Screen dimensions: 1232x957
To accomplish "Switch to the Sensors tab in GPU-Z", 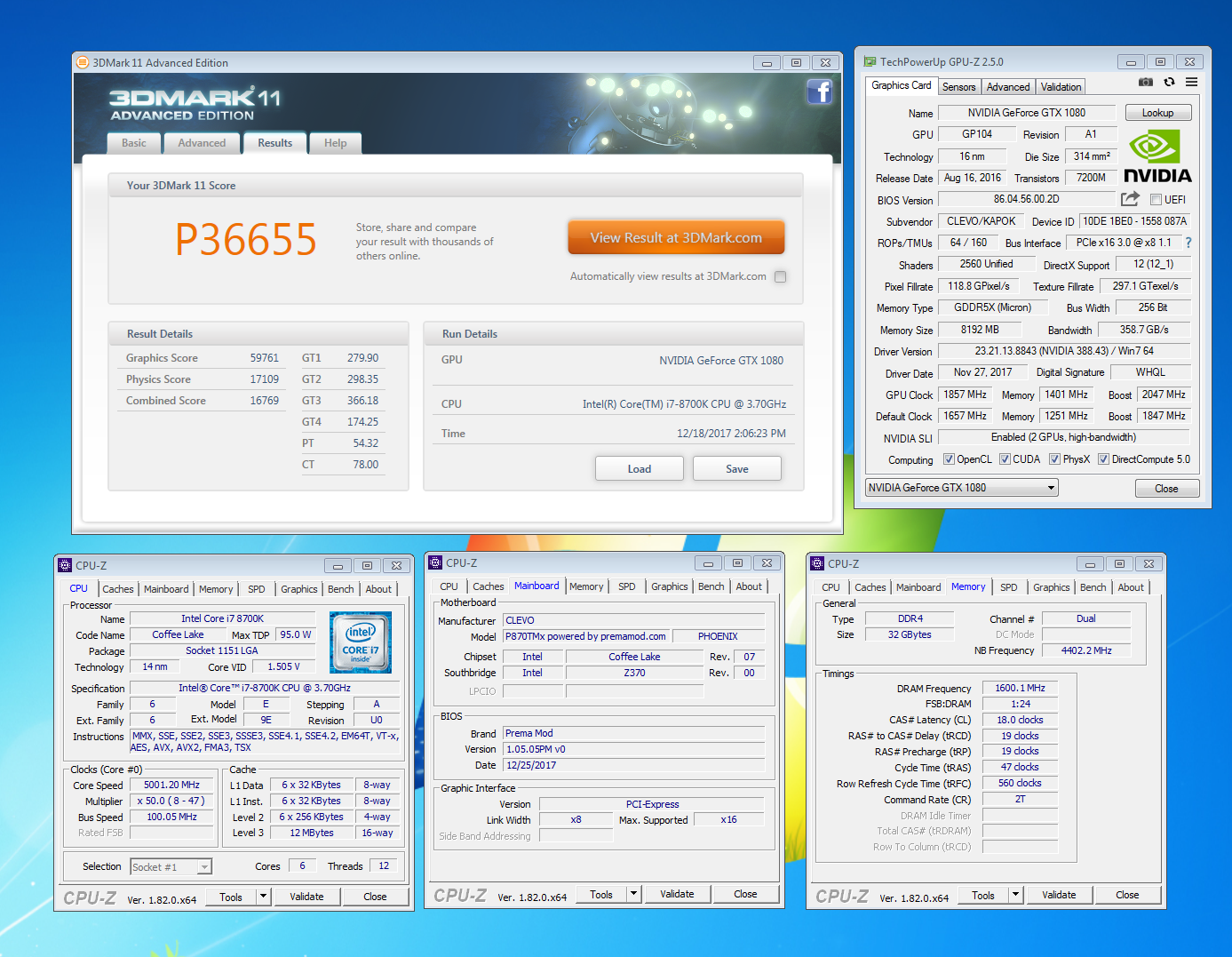I will coord(958,87).
